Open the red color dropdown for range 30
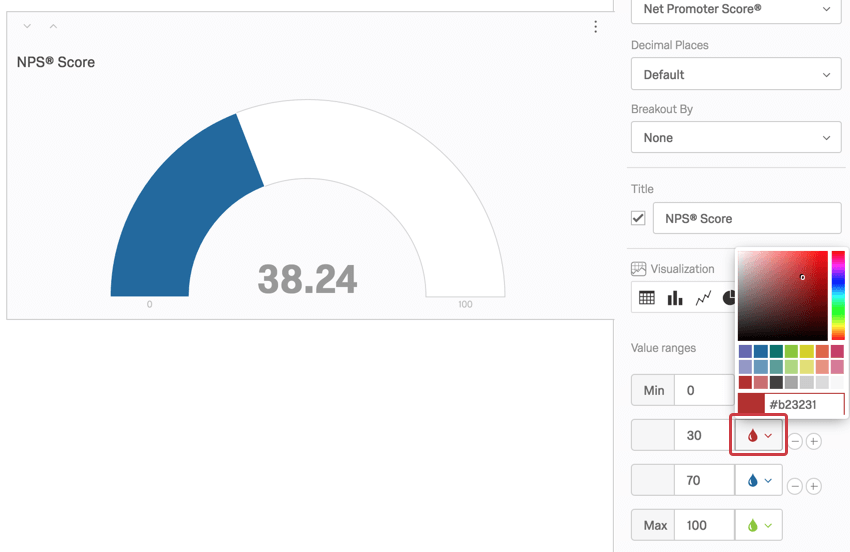The width and height of the screenshot is (850, 552). pos(758,435)
